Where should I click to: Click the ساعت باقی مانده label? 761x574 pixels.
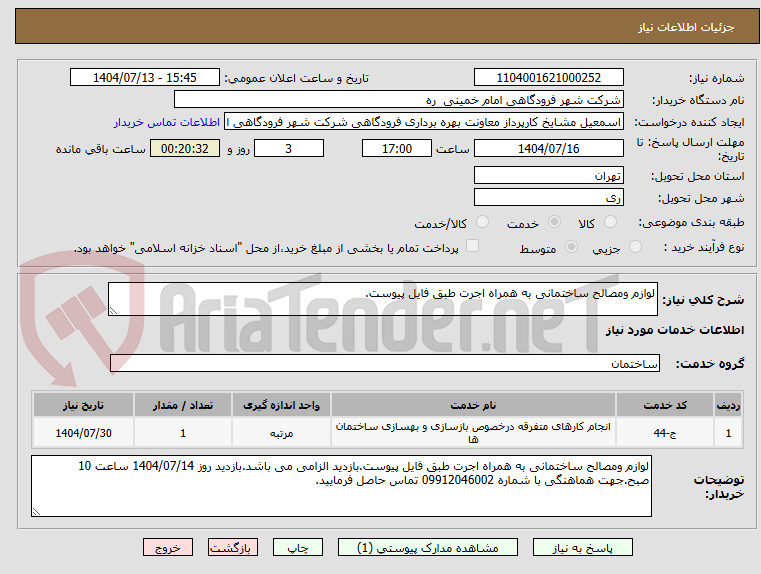coord(100,149)
